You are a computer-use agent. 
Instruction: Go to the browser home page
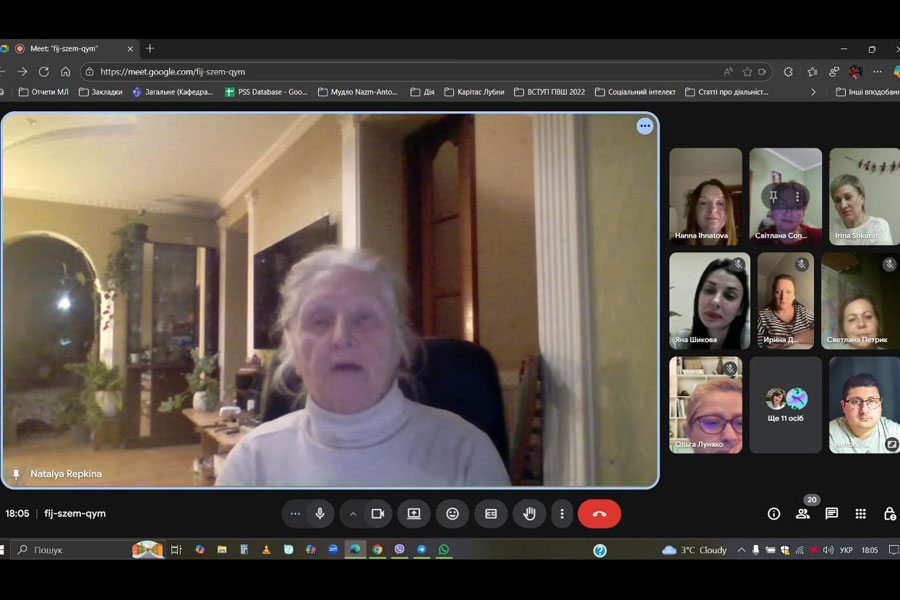coord(65,72)
